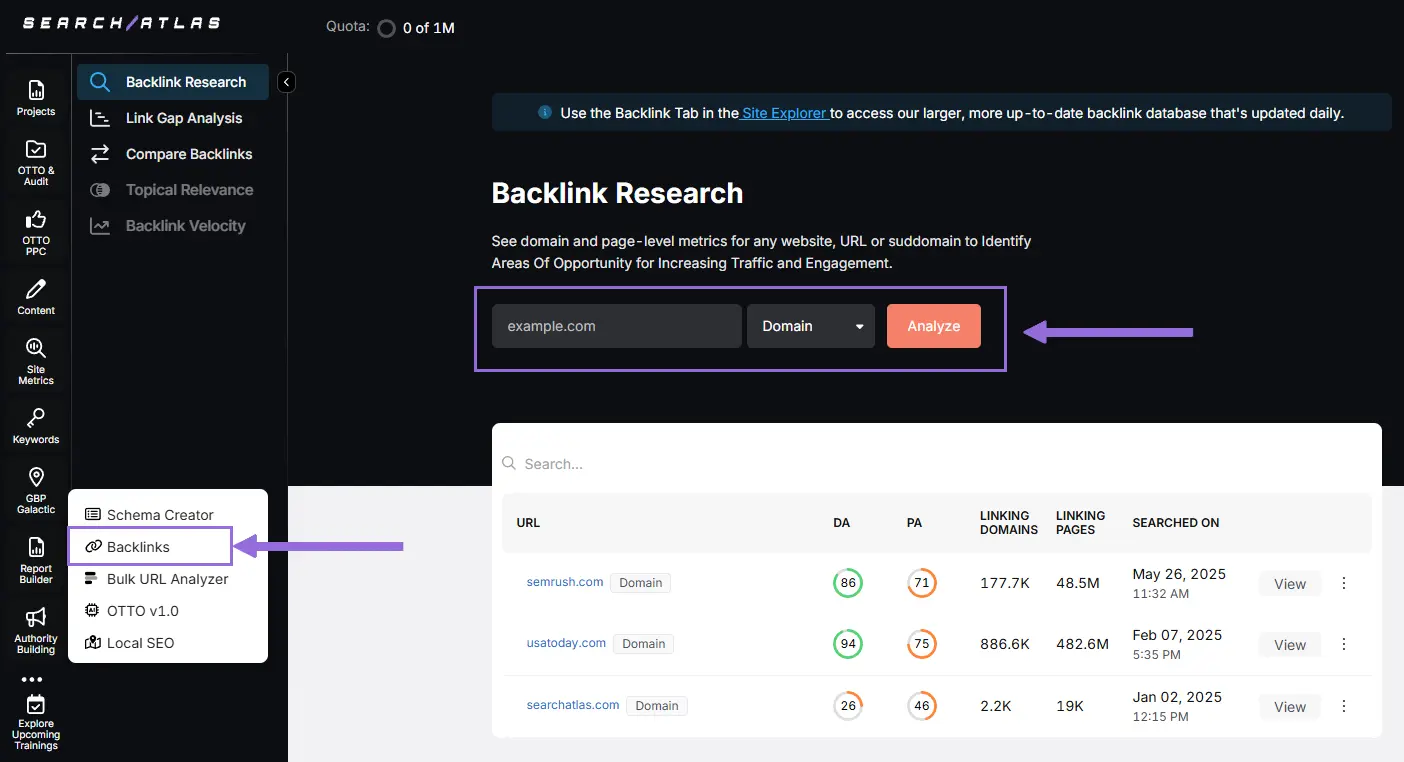This screenshot has width=1404, height=762.
Task: Select Compare Backlinks menu item
Action: tap(189, 154)
